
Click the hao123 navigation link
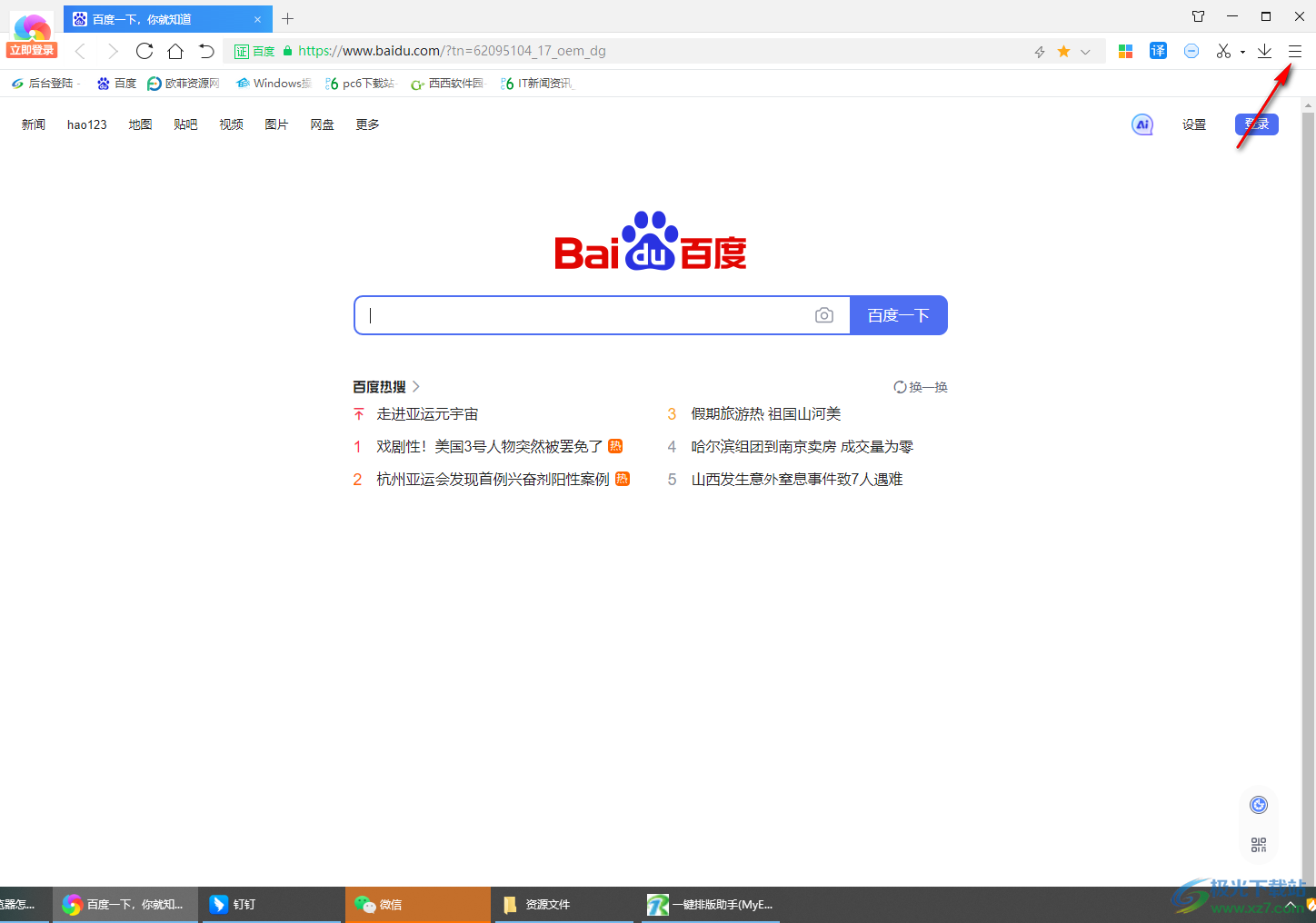(87, 124)
